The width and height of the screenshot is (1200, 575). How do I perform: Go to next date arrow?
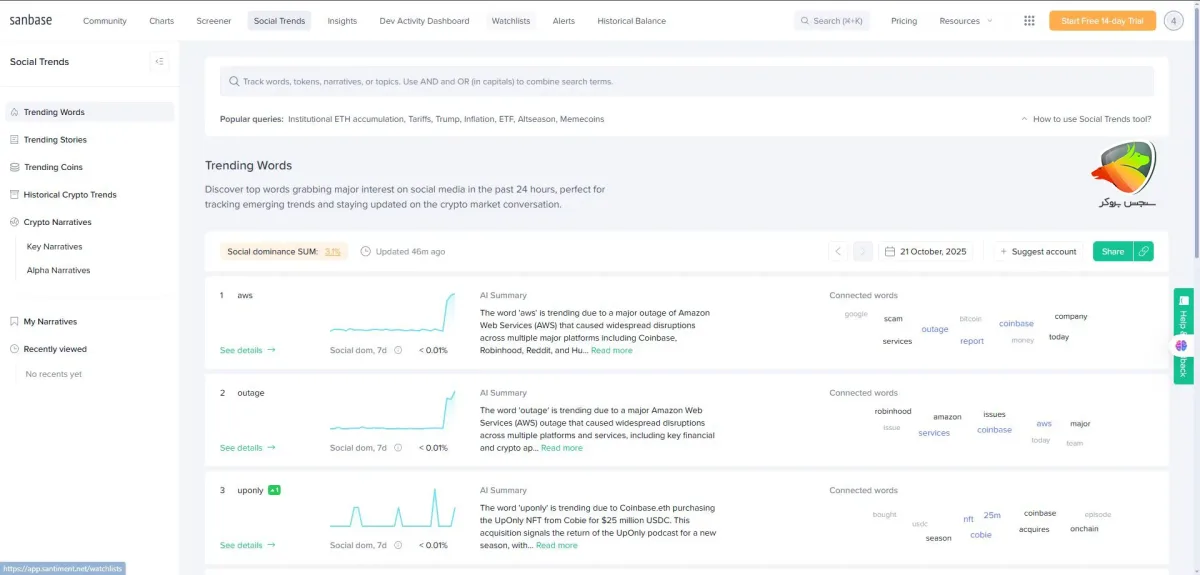pyautogui.click(x=862, y=252)
